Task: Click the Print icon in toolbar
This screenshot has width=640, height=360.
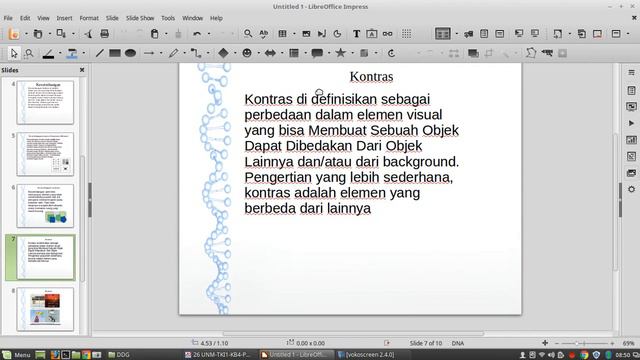Action: (x=104, y=34)
